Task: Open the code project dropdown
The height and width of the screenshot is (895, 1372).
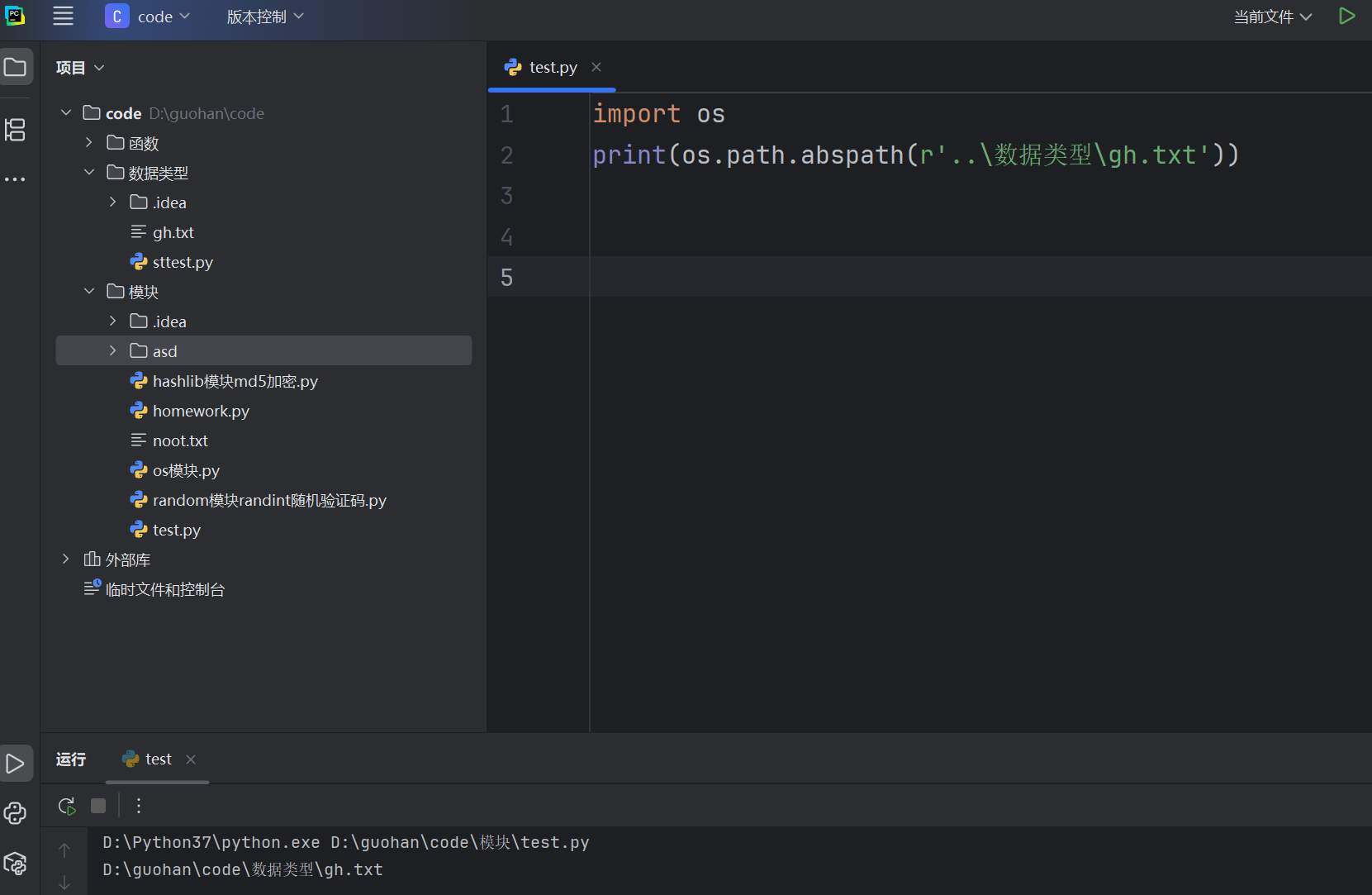Action: pyautogui.click(x=149, y=17)
